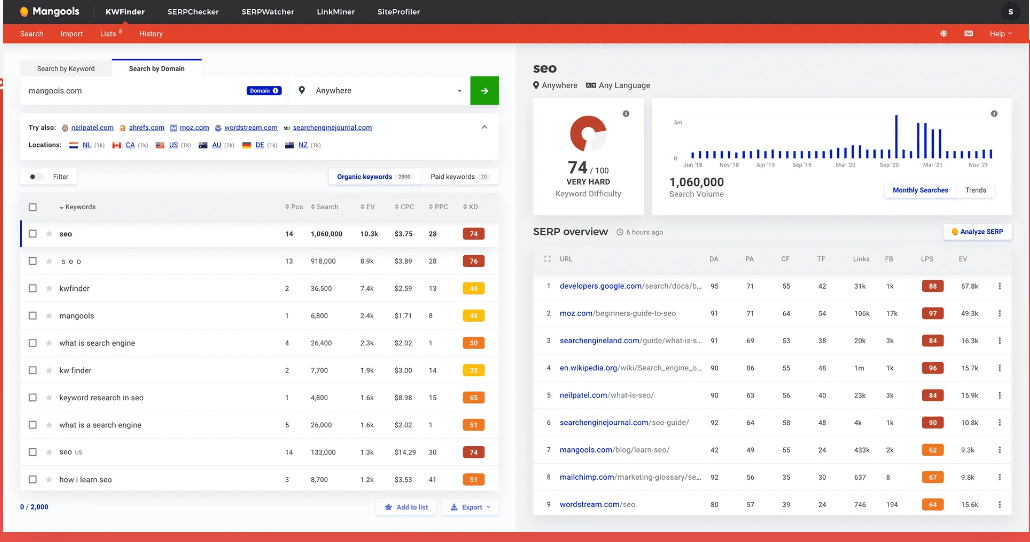Check the checkbox for mangools keyword
Image resolution: width=1030 pixels, height=542 pixels.
click(x=33, y=316)
